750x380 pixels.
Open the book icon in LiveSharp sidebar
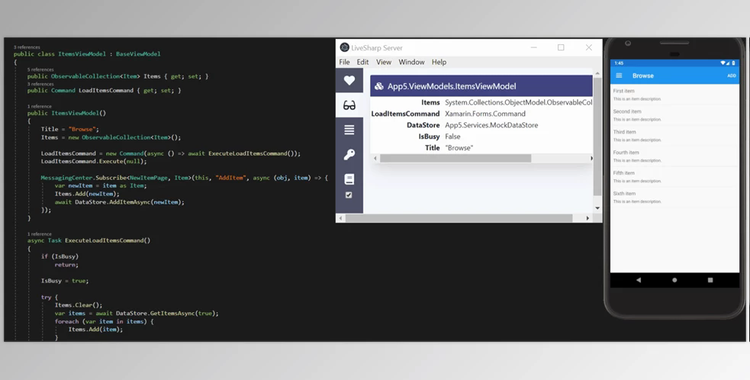pyautogui.click(x=349, y=179)
